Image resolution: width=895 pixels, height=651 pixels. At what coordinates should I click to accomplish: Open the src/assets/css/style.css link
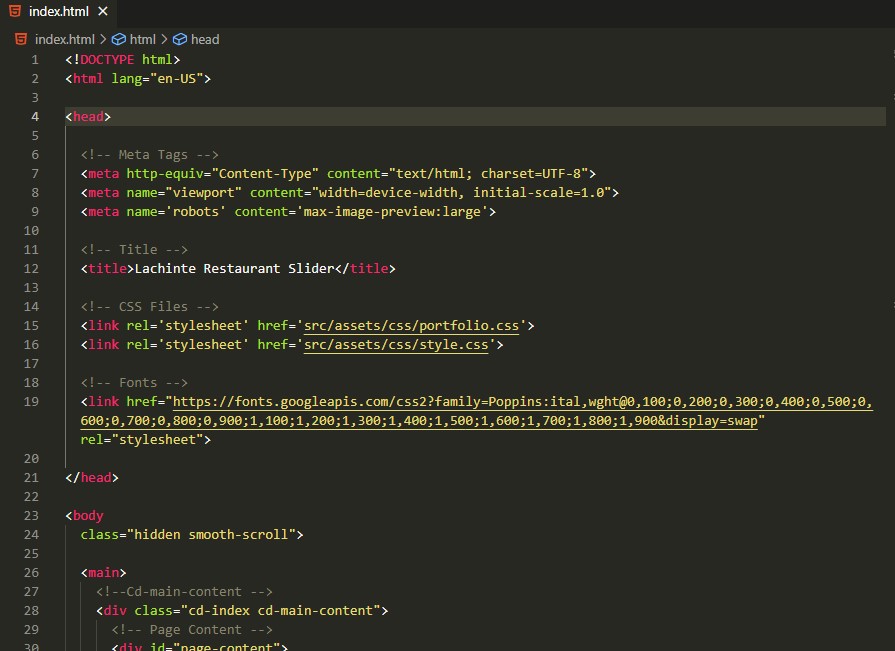click(x=396, y=345)
